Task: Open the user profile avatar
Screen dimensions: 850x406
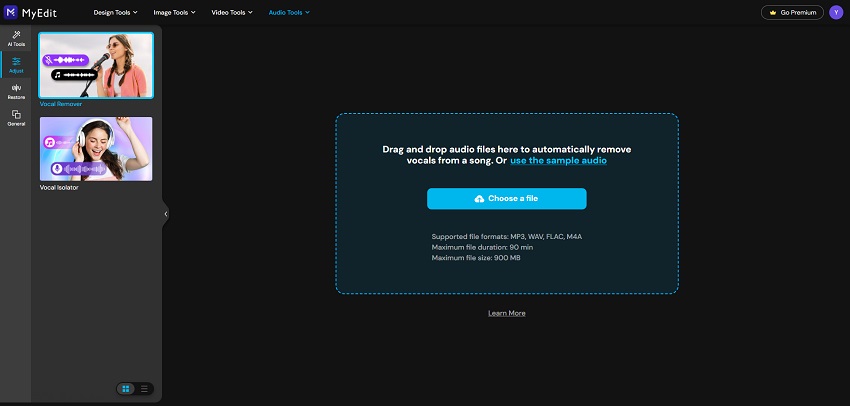Action: tap(836, 12)
